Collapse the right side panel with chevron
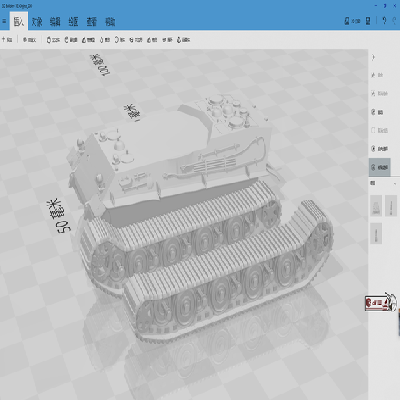The height and width of the screenshot is (400, 400). click(373, 57)
